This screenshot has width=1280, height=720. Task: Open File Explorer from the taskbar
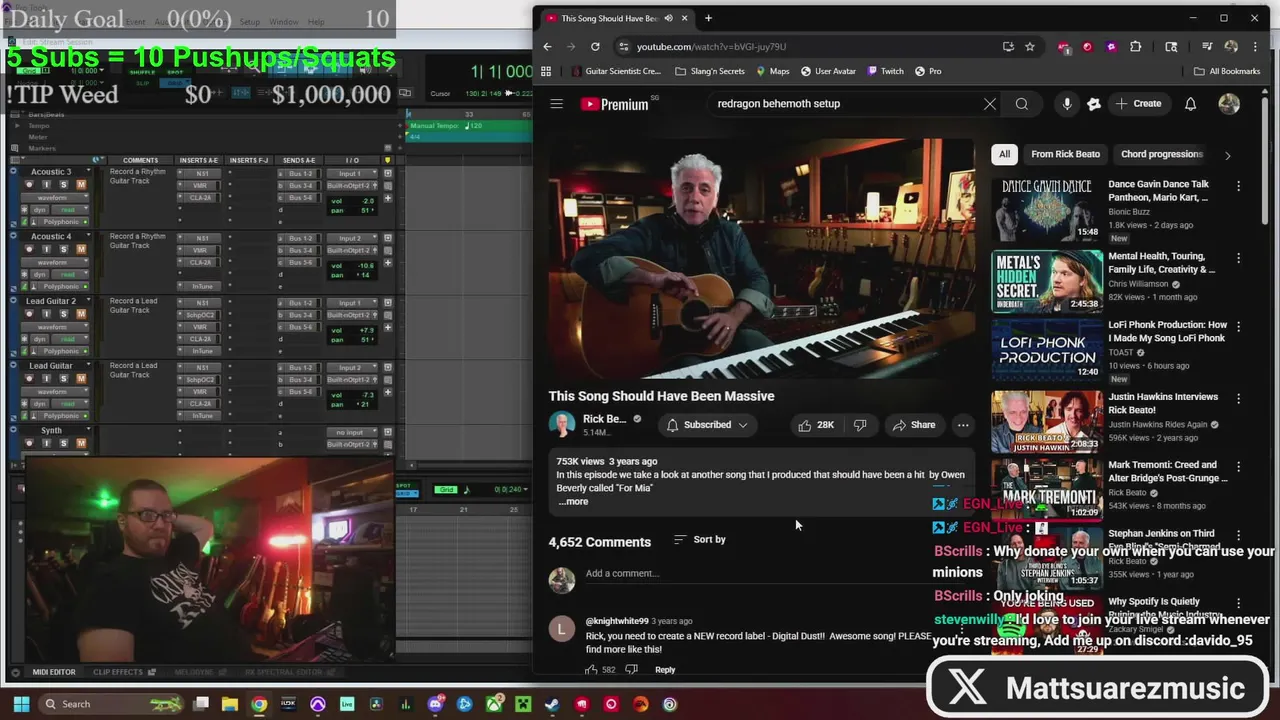point(230,704)
